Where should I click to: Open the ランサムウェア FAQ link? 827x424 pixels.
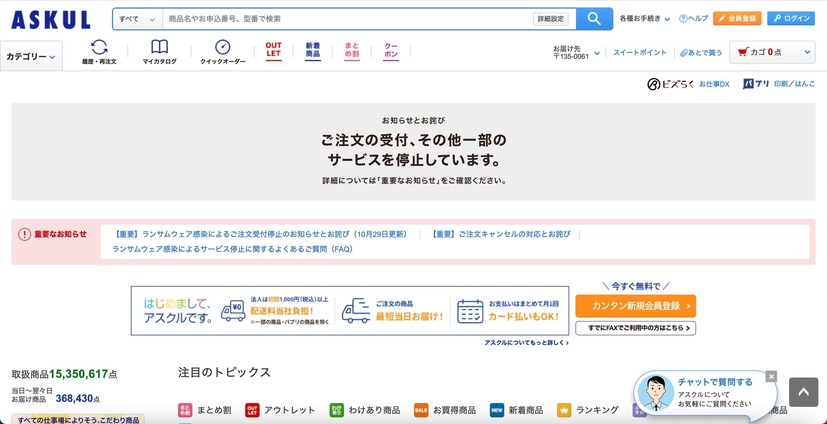[x=233, y=249]
